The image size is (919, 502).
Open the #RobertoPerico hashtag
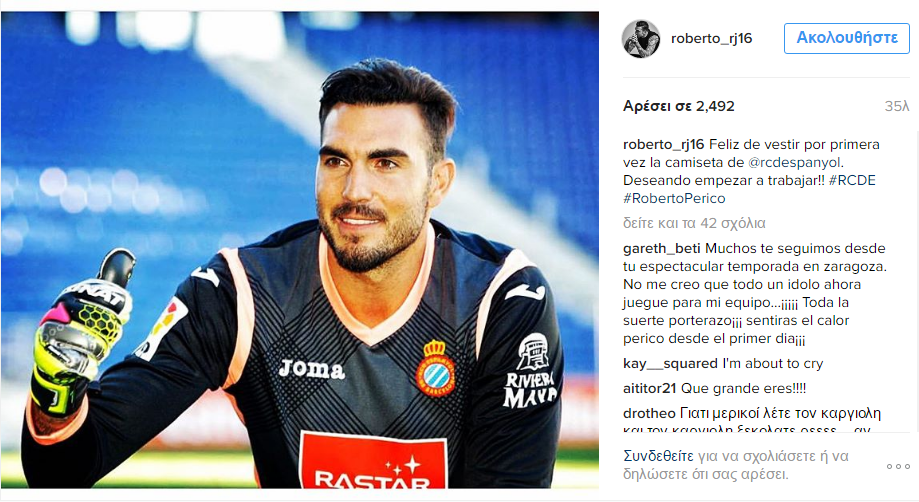tap(674, 199)
